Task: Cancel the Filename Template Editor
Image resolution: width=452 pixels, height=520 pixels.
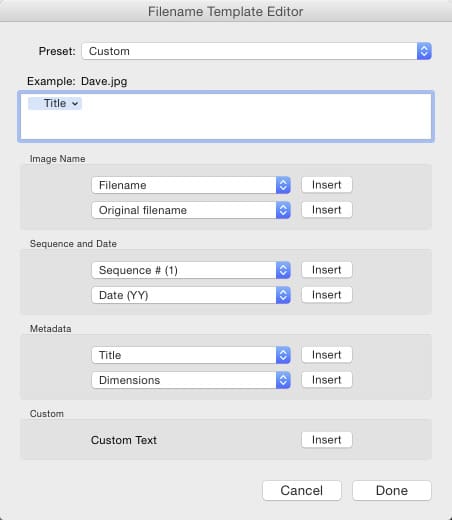Action: click(x=302, y=491)
